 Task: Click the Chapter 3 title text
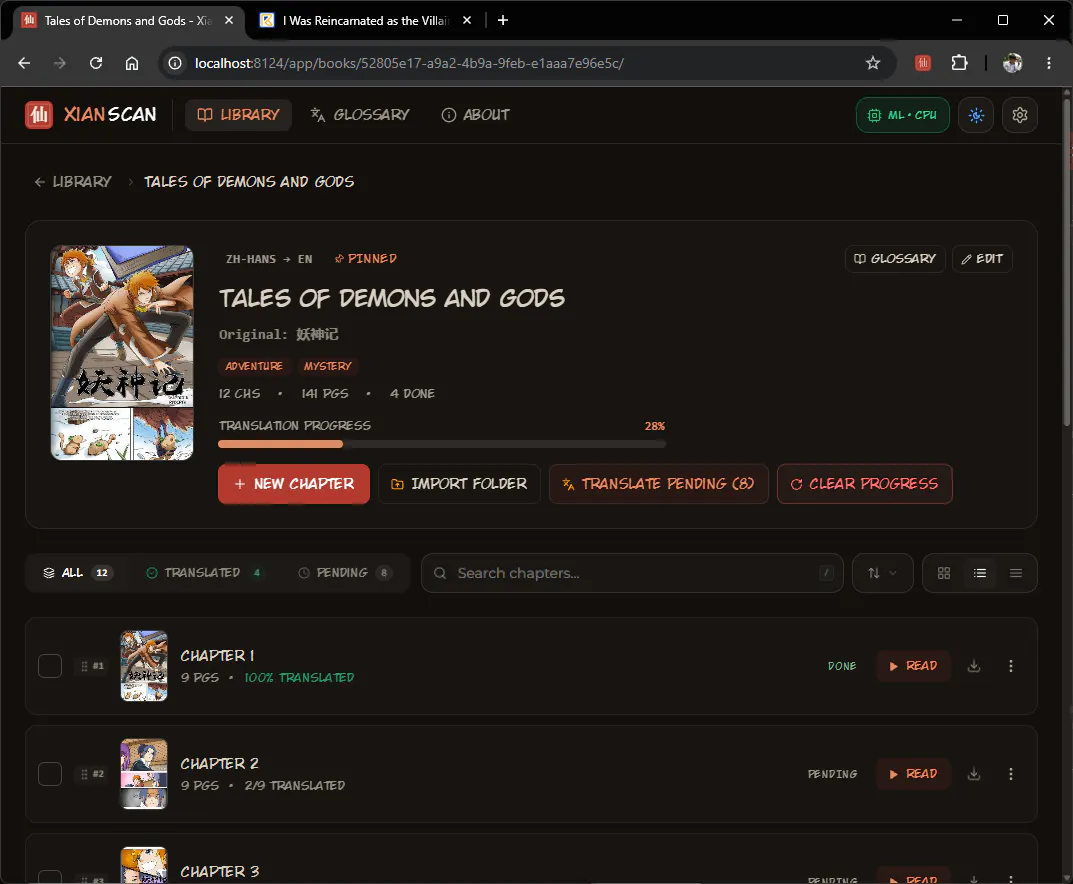pos(220,872)
